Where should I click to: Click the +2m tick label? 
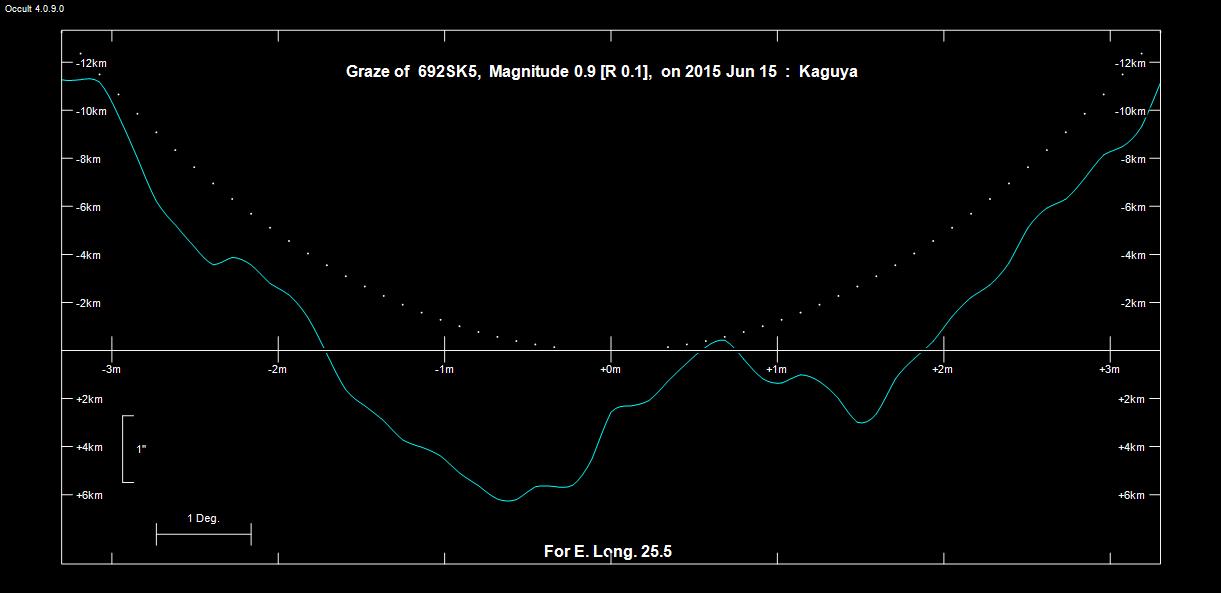point(942,370)
